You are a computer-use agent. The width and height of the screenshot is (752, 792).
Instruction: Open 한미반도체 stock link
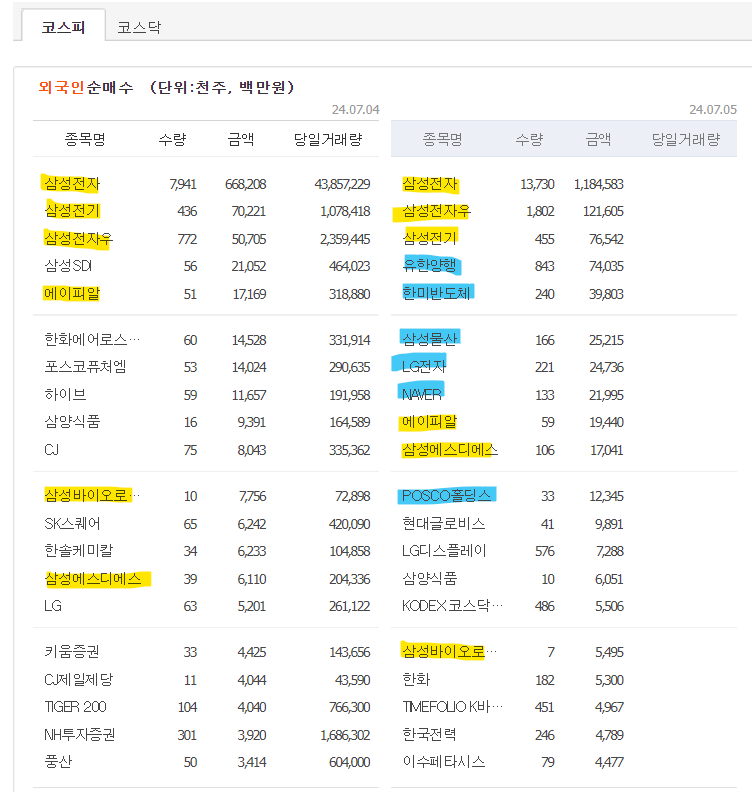436,293
